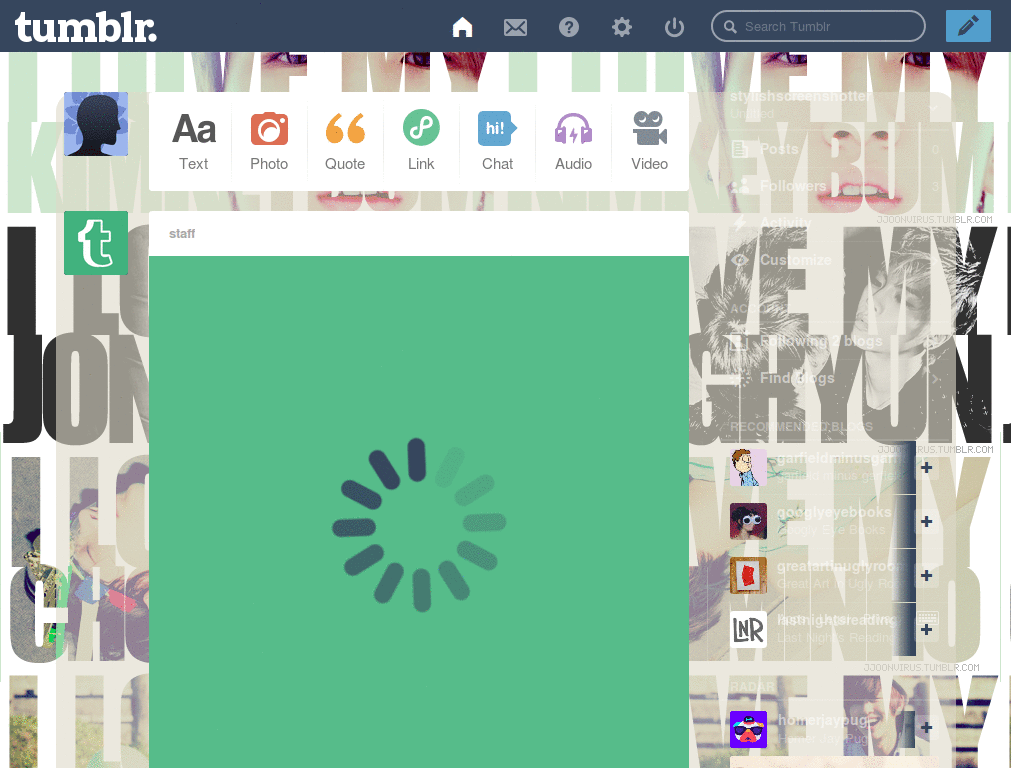The width and height of the screenshot is (1024, 768).
Task: Create a new Text post
Action: point(194,141)
